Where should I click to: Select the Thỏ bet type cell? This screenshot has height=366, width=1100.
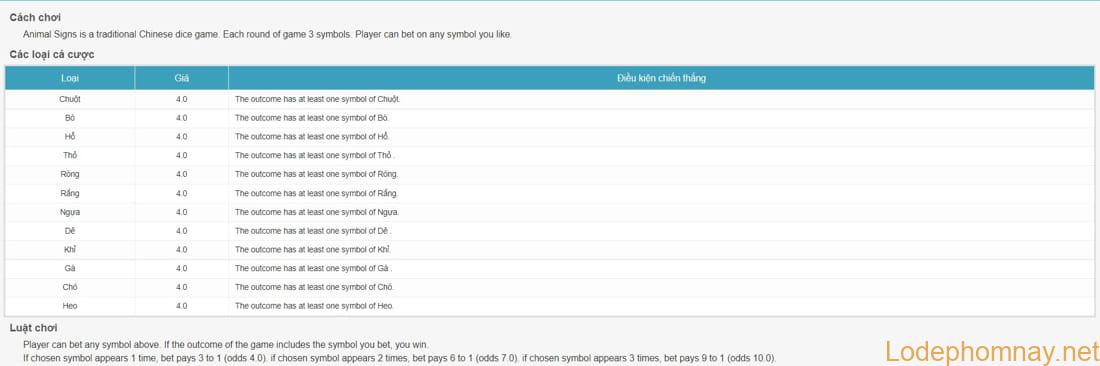[x=69, y=156]
